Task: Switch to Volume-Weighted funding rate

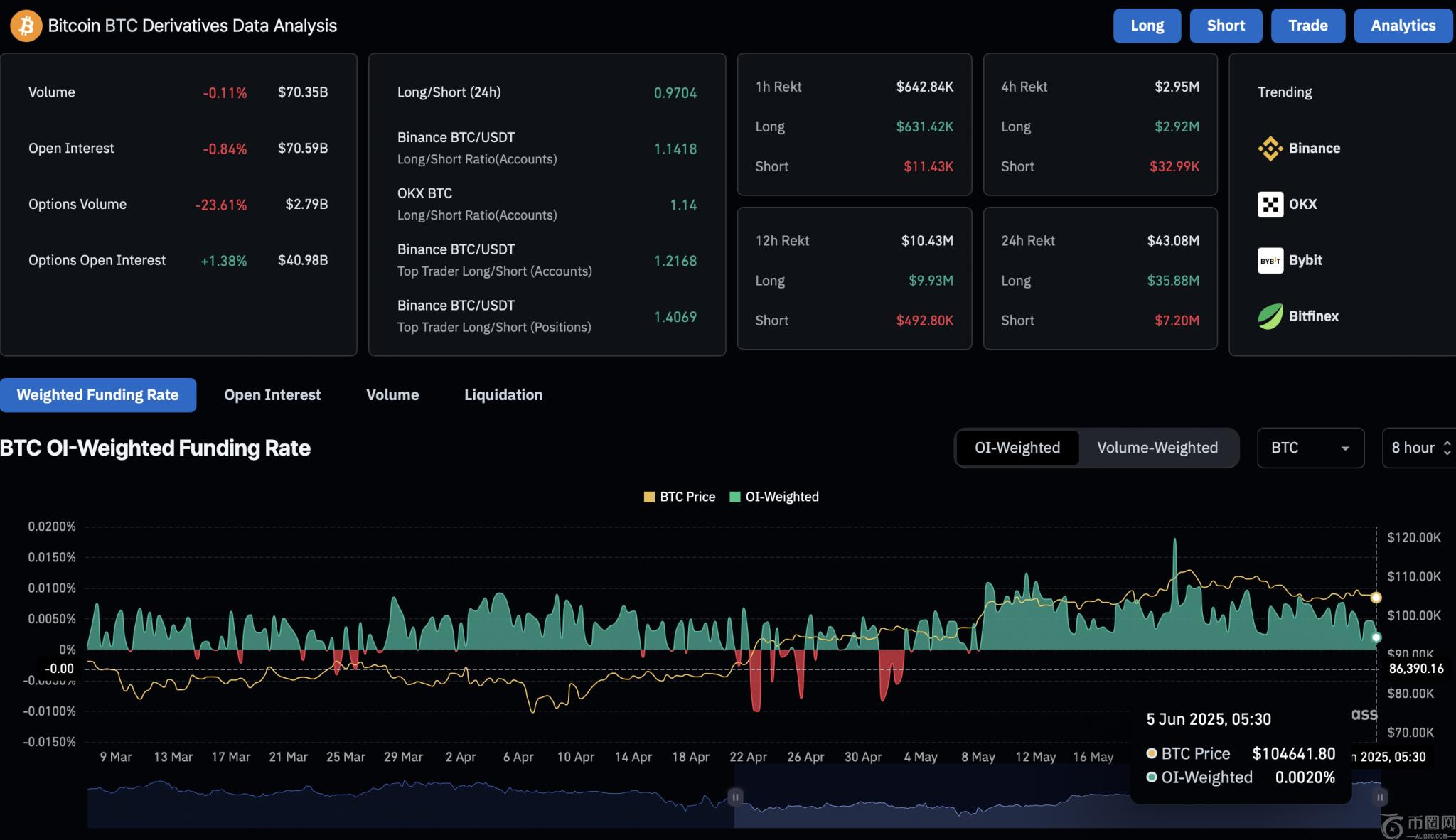Action: [1157, 448]
